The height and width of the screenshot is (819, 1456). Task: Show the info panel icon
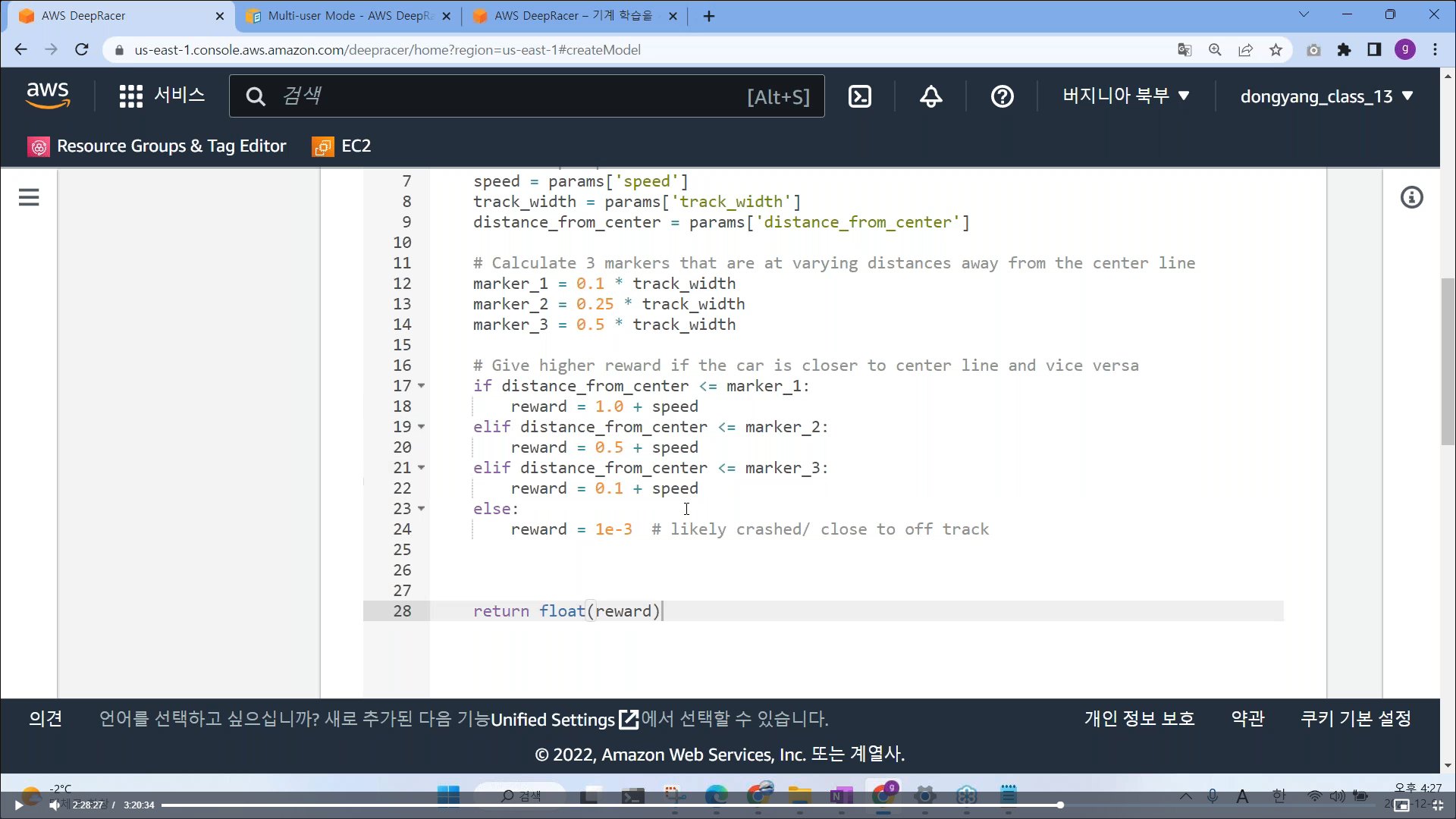point(1411,198)
